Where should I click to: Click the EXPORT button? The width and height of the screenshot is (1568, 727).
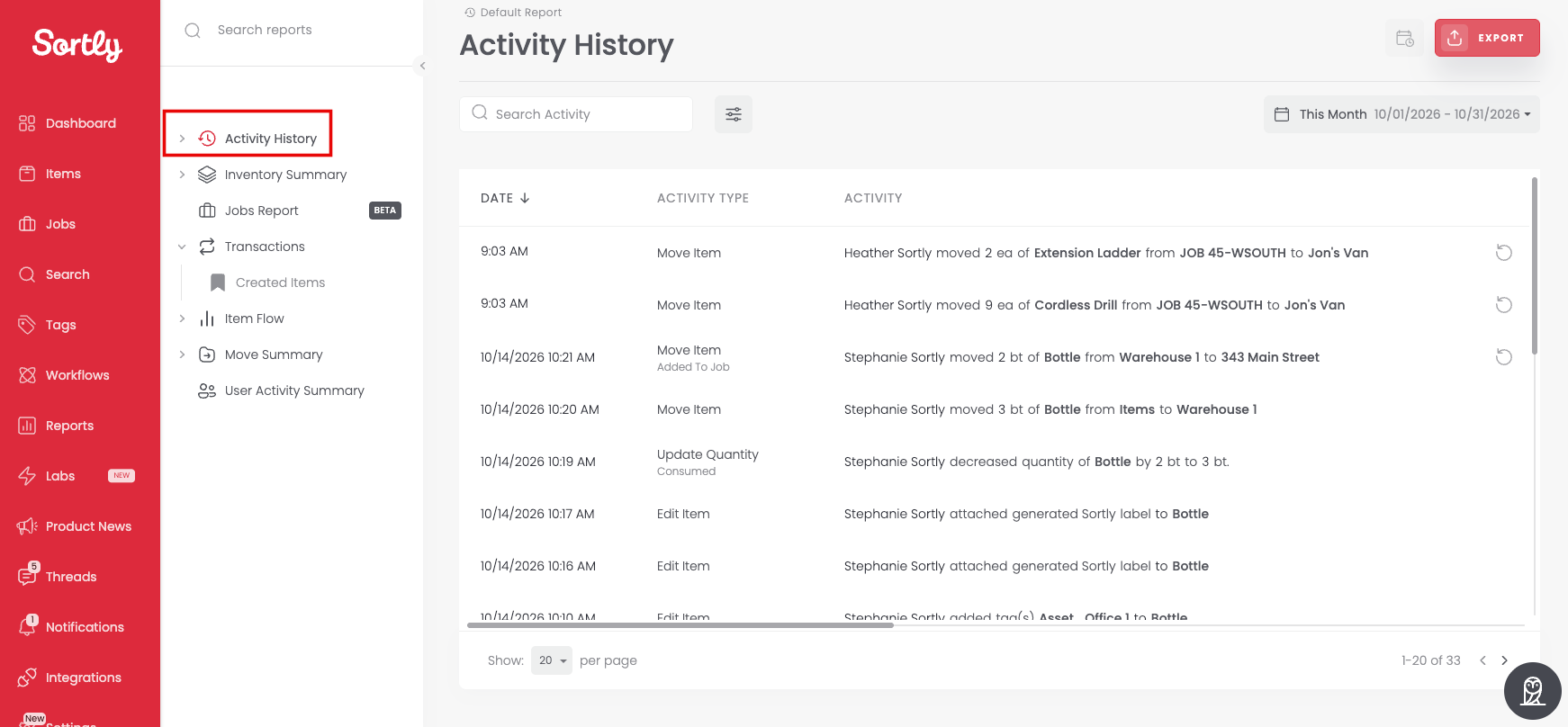[1487, 38]
